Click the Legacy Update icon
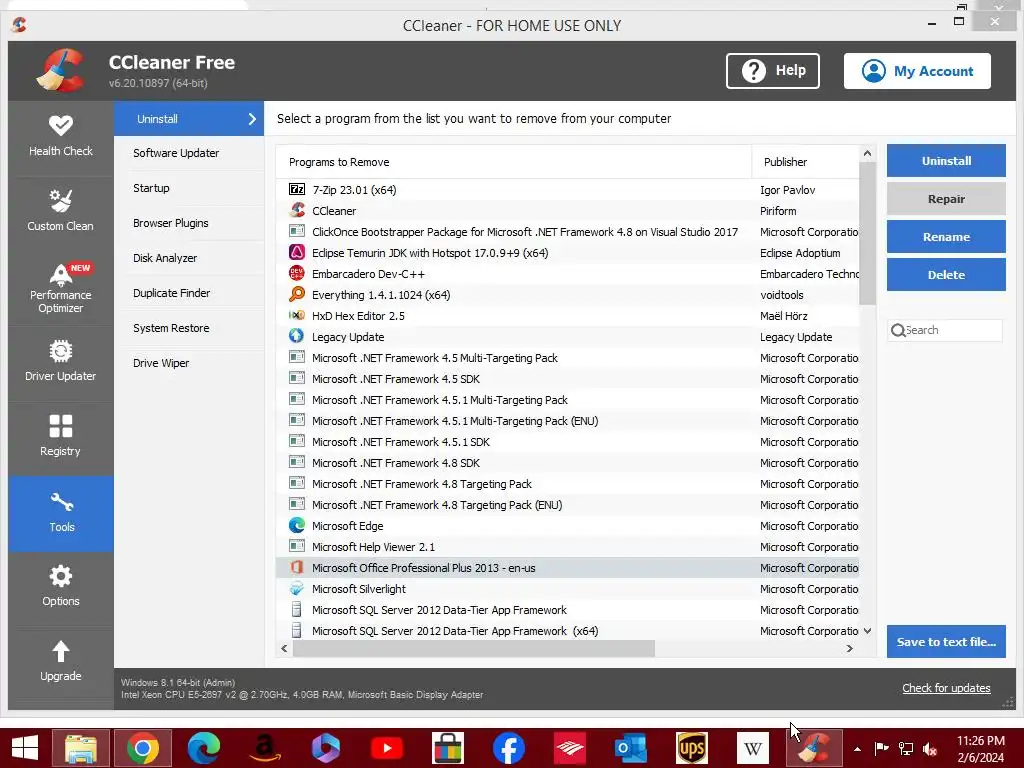 pyautogui.click(x=297, y=336)
